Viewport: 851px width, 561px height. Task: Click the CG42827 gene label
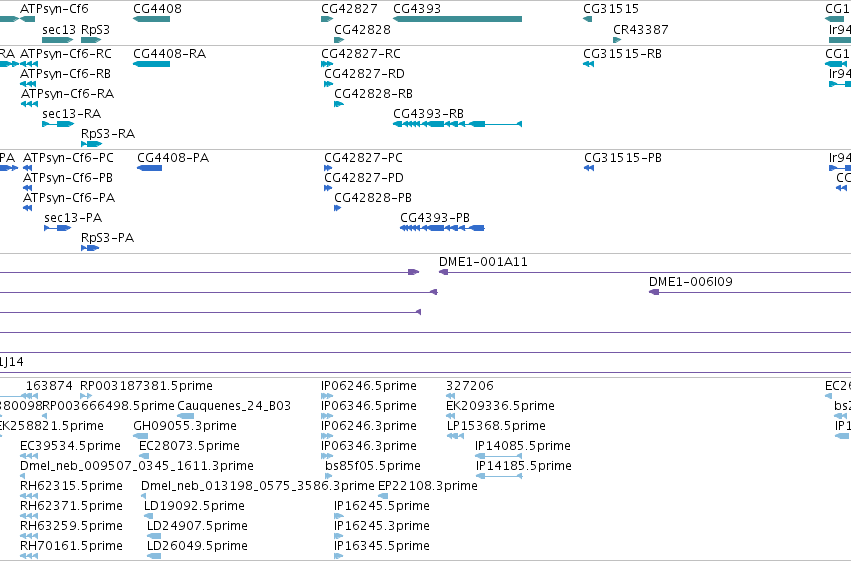pyautogui.click(x=349, y=9)
